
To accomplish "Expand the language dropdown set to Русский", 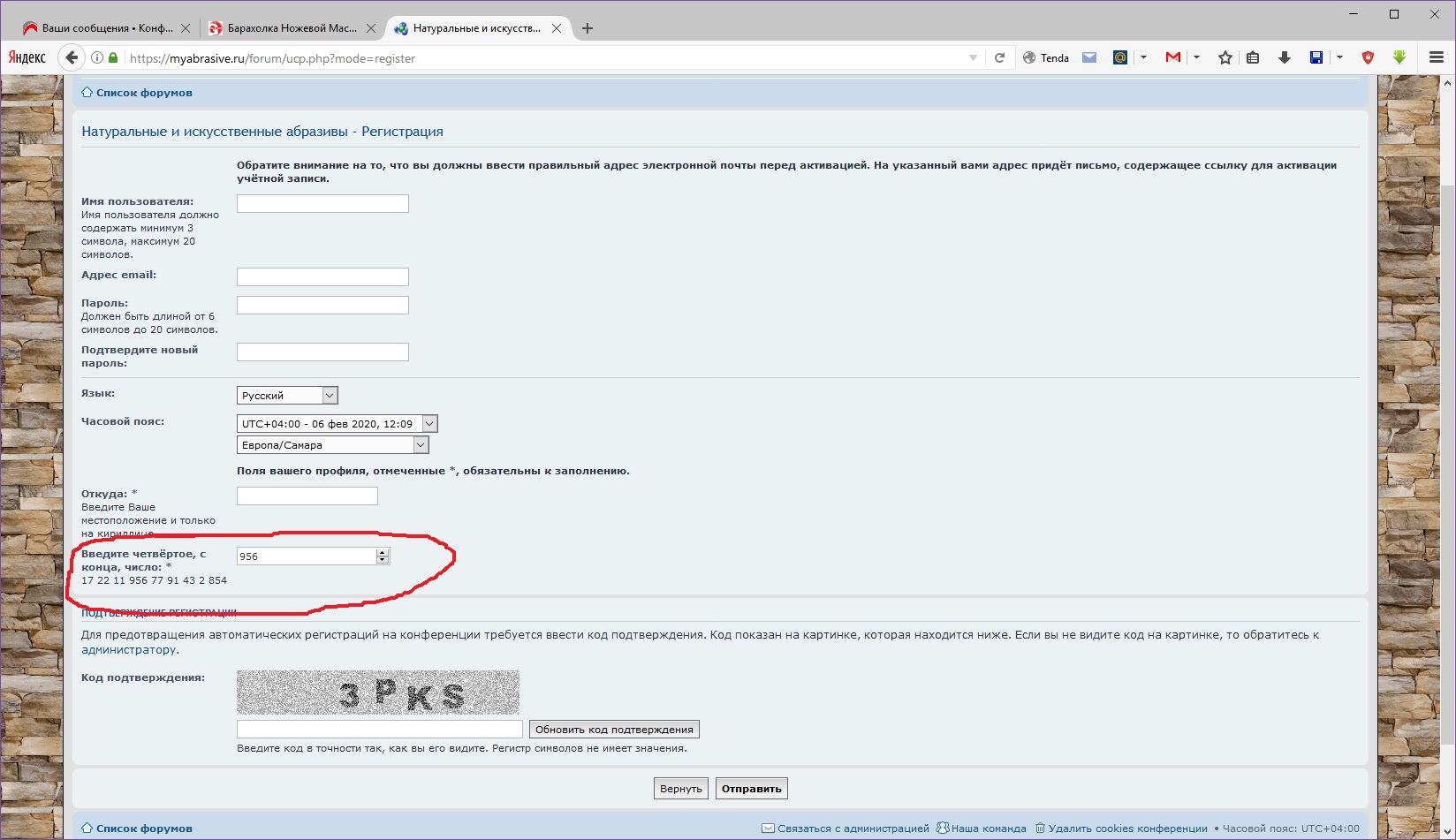I will (x=287, y=396).
